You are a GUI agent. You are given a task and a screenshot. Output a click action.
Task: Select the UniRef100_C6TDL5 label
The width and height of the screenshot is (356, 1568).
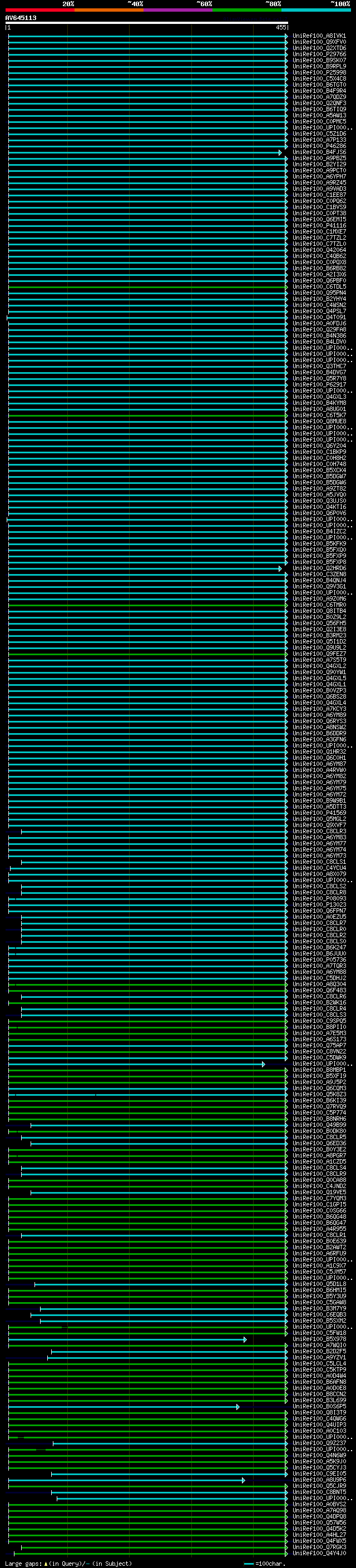(319, 286)
